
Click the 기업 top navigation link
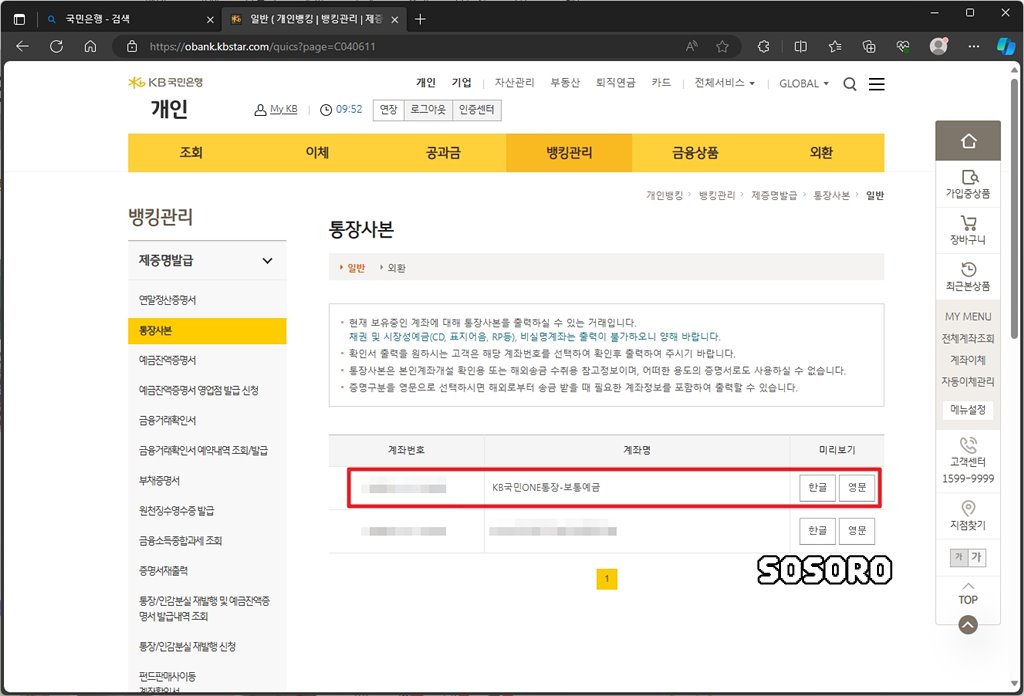coord(462,83)
